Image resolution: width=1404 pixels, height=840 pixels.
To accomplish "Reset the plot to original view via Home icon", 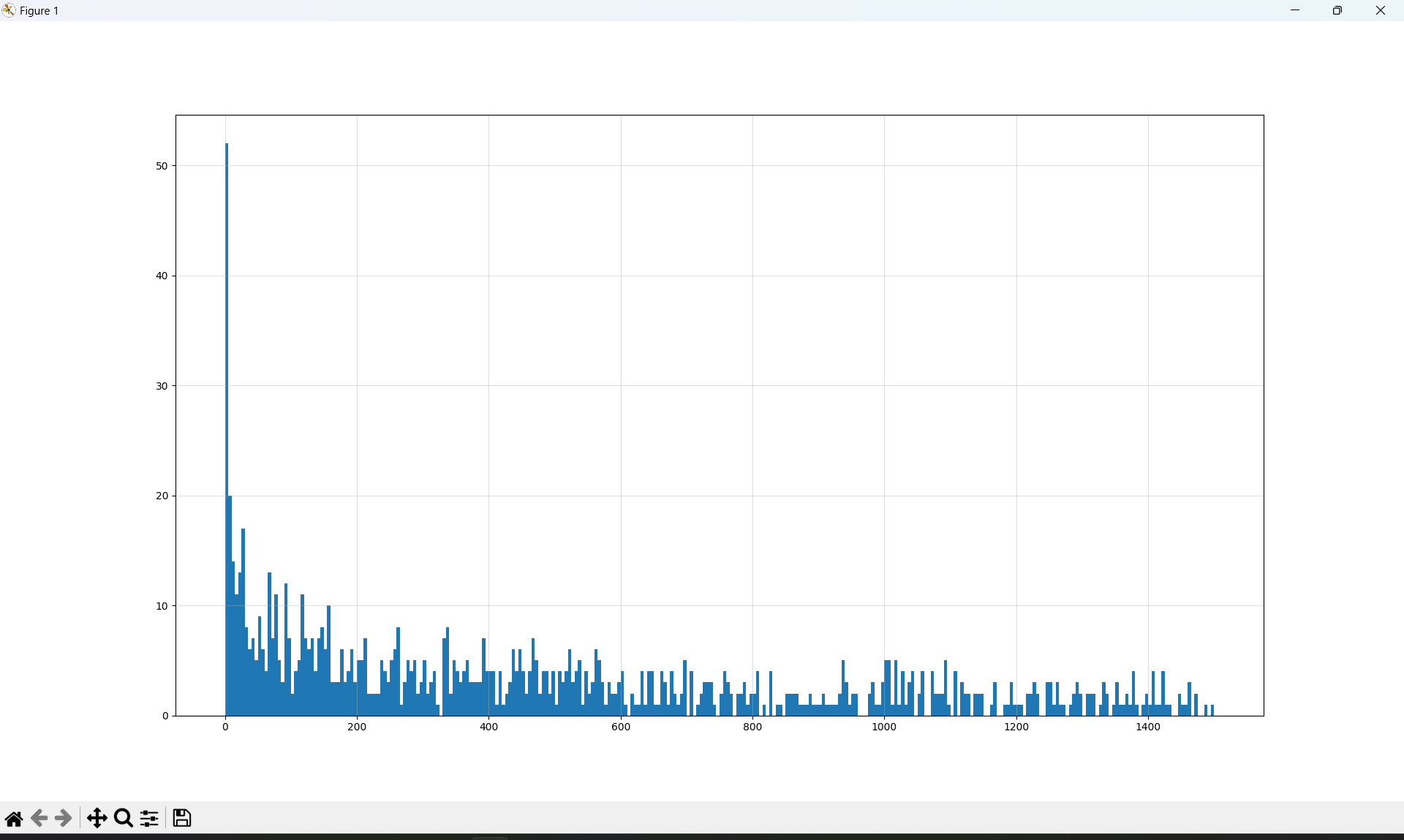I will point(14,818).
